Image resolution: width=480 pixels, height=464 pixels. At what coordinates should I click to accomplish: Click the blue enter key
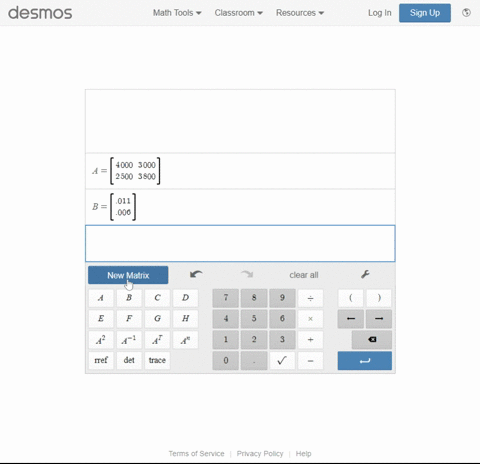tap(365, 361)
